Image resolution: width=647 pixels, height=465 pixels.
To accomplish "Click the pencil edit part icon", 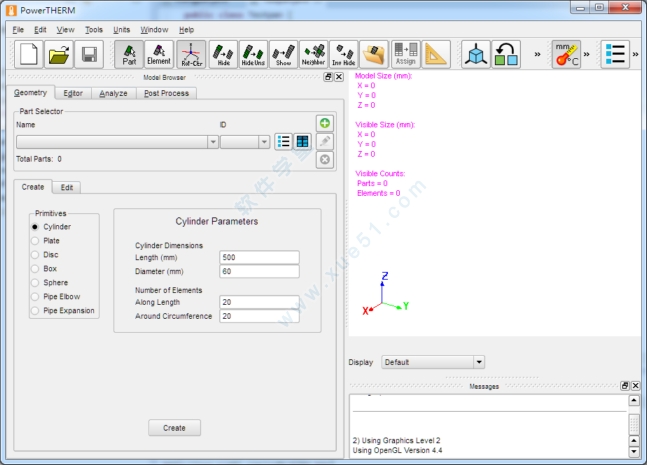I will tap(325, 141).
